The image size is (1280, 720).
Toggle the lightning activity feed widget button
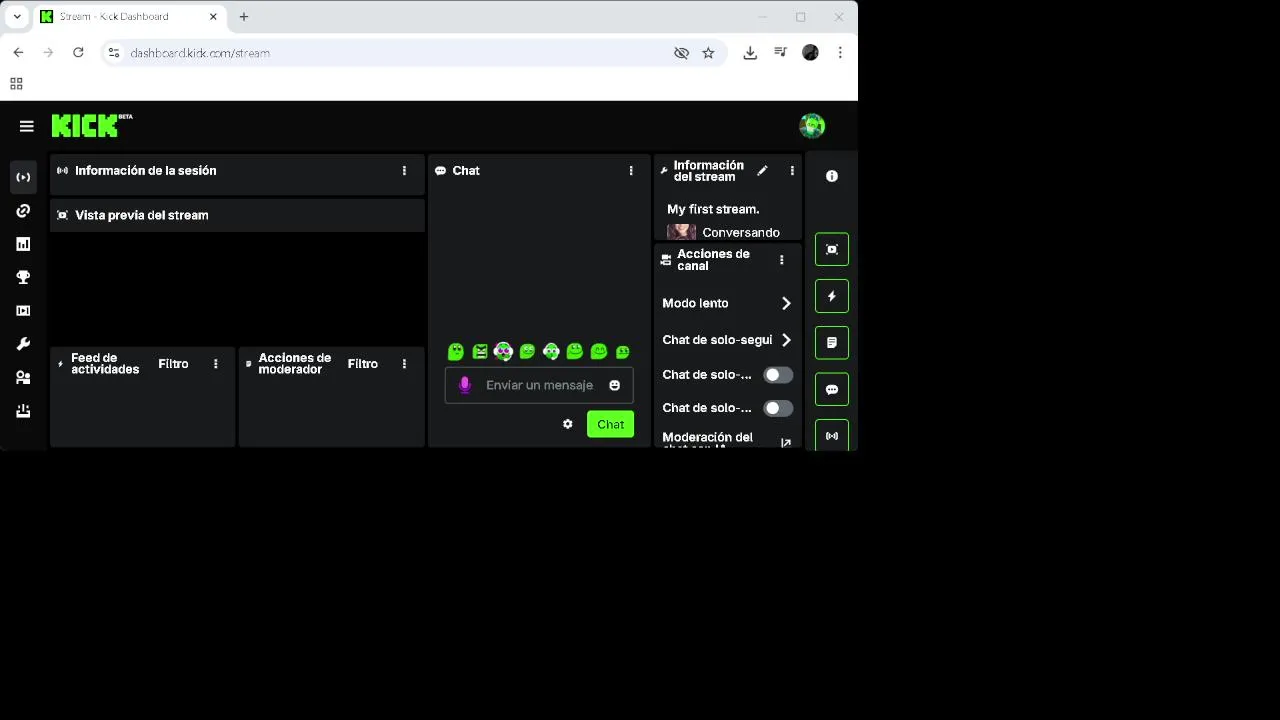coord(832,296)
